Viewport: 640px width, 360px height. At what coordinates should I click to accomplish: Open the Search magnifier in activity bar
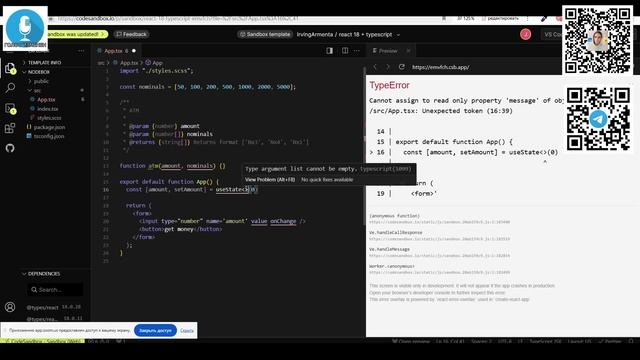coord(10,88)
